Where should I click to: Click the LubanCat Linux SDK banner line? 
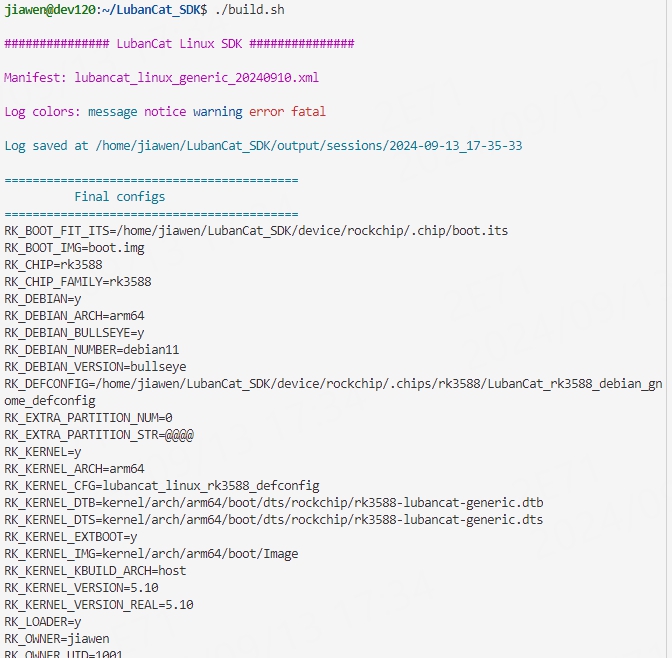180,44
